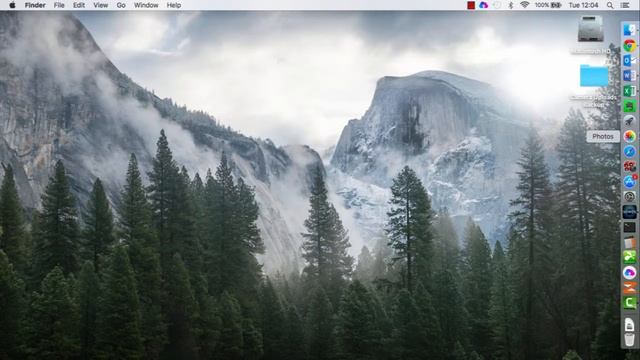This screenshot has width=640, height=360.
Task: Open the Notification Center icon
Action: point(625,5)
